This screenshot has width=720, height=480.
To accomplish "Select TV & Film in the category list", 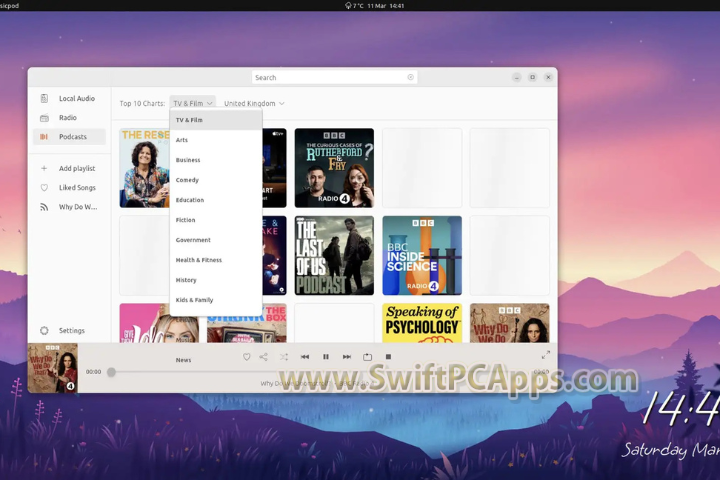I will pos(216,120).
